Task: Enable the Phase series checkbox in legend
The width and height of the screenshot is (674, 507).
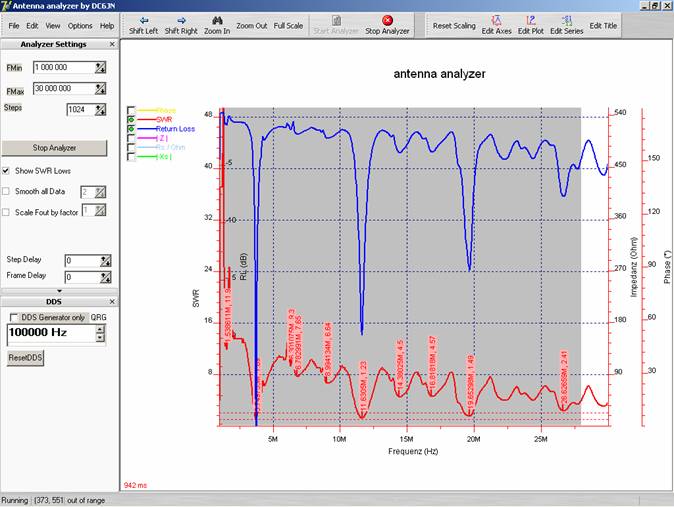Action: coord(132,109)
